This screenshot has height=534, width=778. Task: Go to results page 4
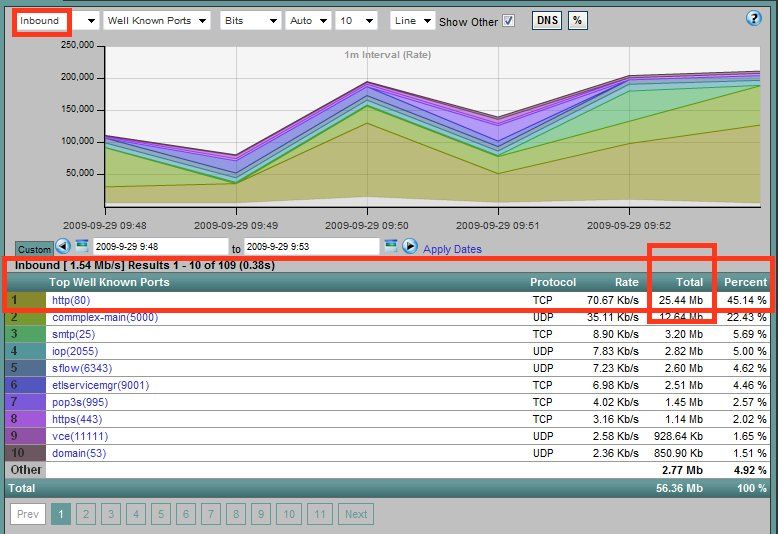(x=136, y=514)
